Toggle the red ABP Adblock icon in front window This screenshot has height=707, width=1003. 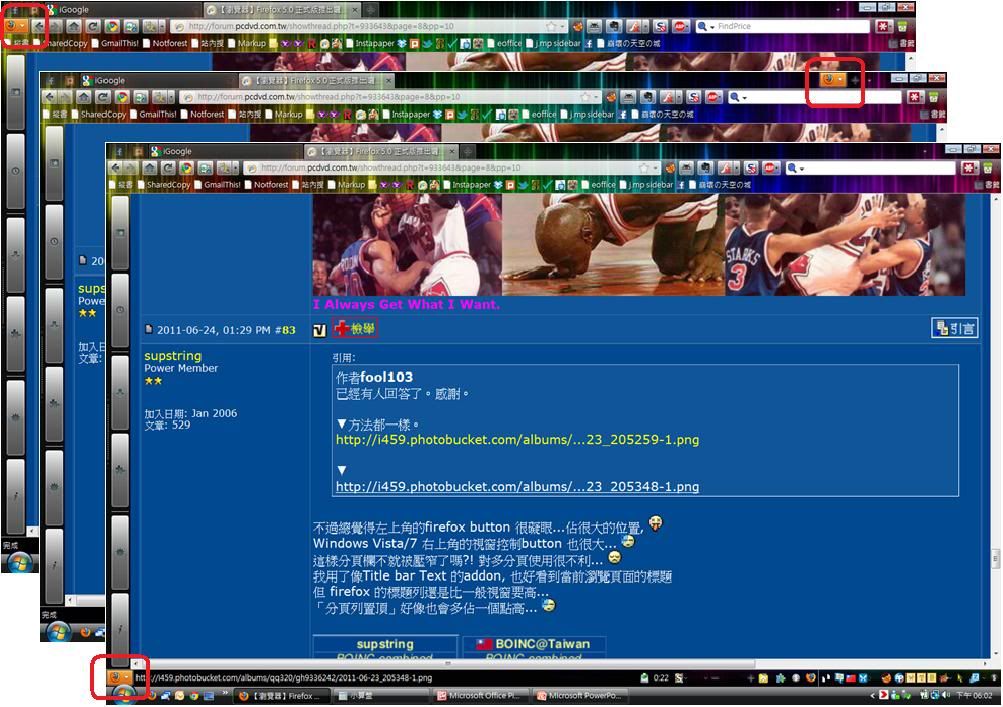770,168
